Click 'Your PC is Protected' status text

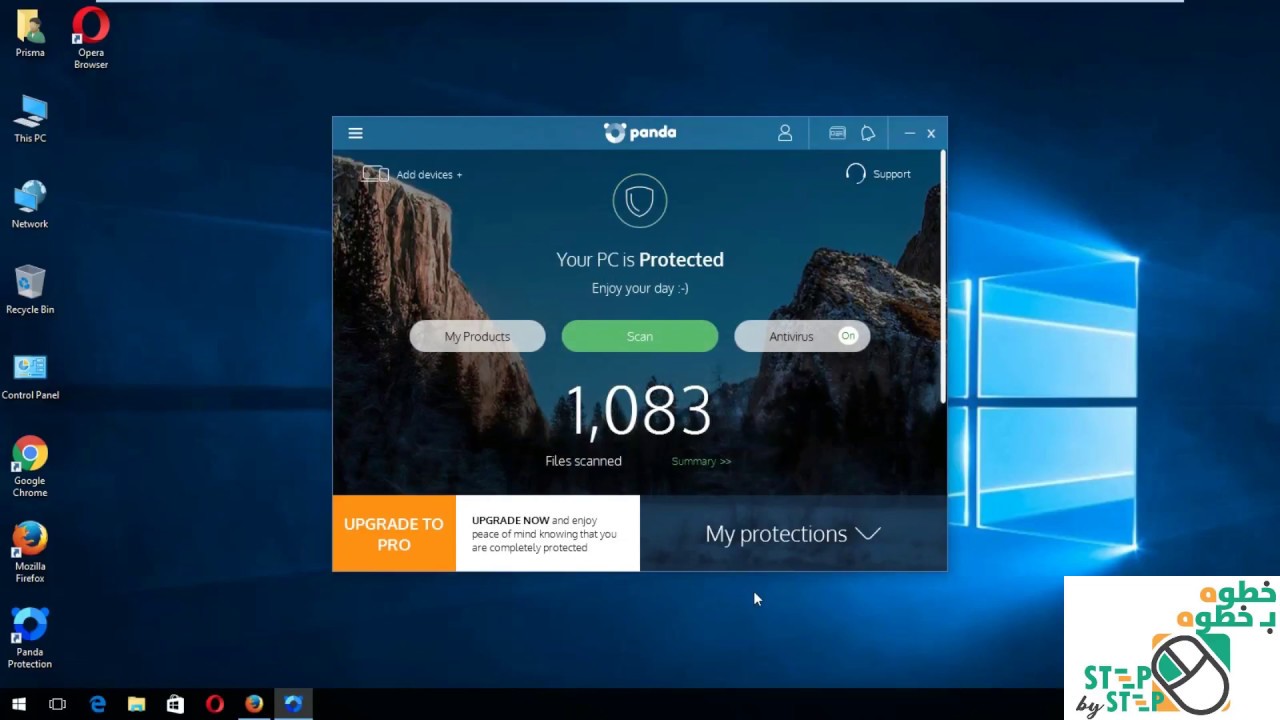(x=640, y=260)
